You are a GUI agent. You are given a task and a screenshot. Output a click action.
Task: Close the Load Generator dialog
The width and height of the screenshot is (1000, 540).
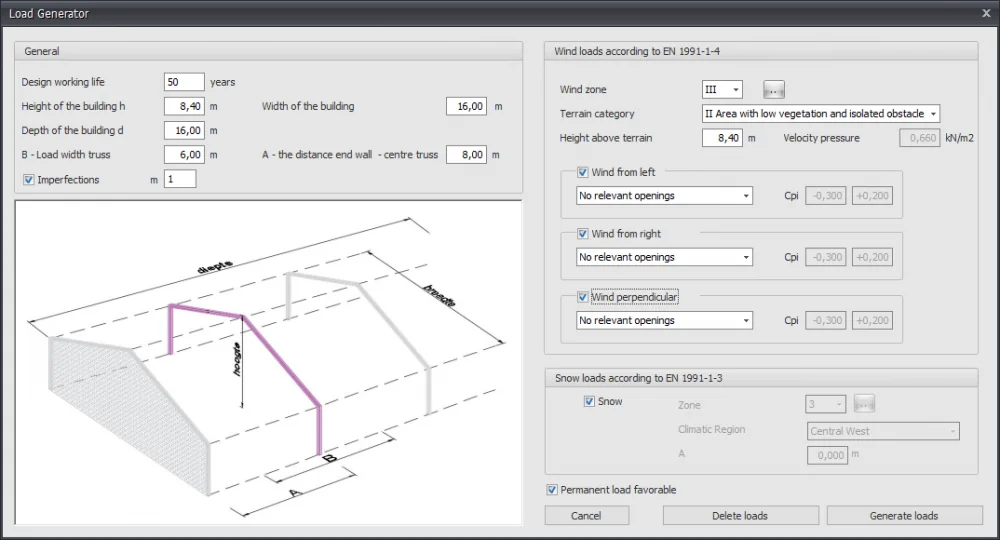coord(986,13)
